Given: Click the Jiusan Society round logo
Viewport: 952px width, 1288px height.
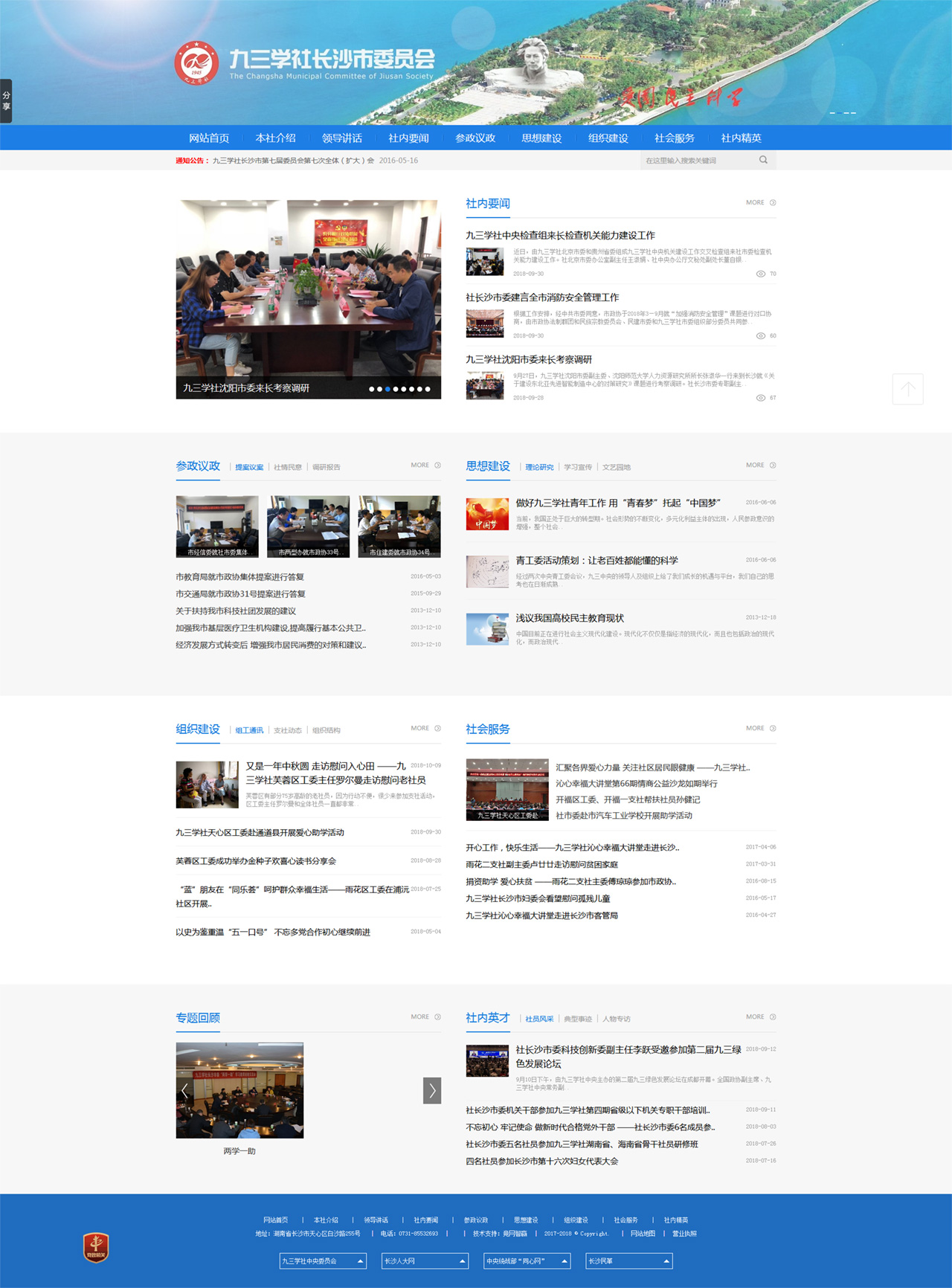Looking at the screenshot, I should tap(196, 63).
